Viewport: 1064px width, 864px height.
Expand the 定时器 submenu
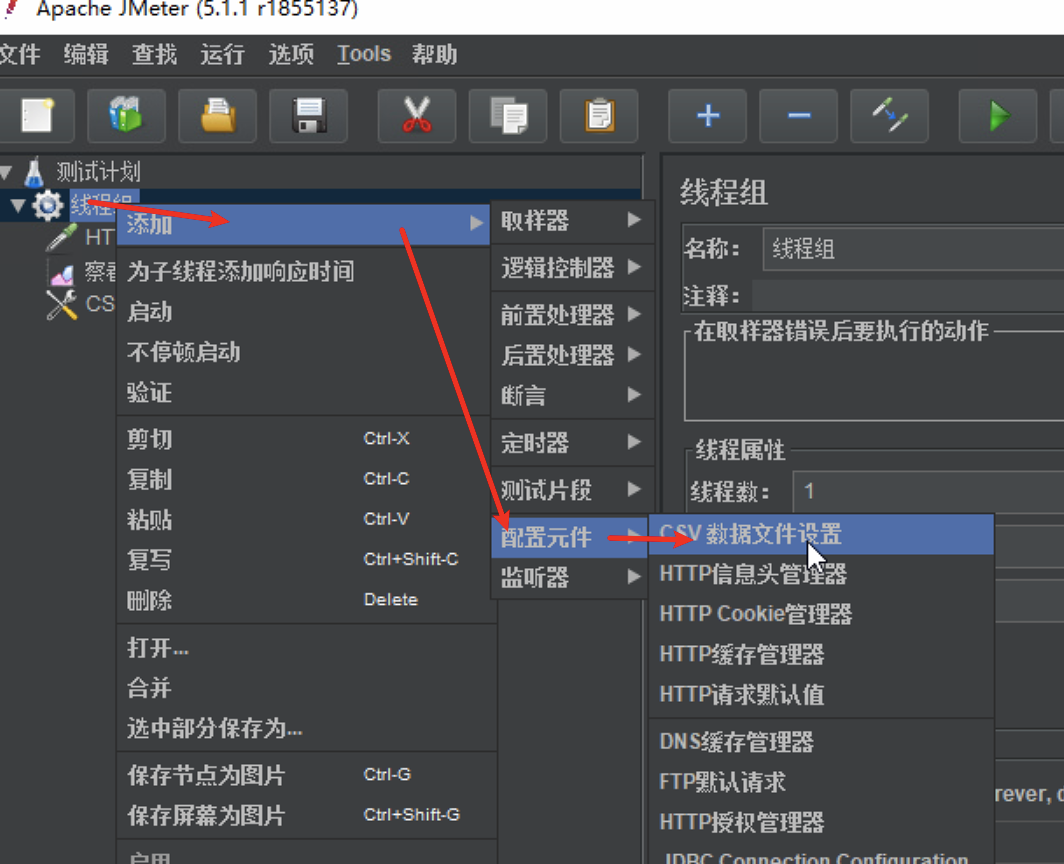click(571, 443)
